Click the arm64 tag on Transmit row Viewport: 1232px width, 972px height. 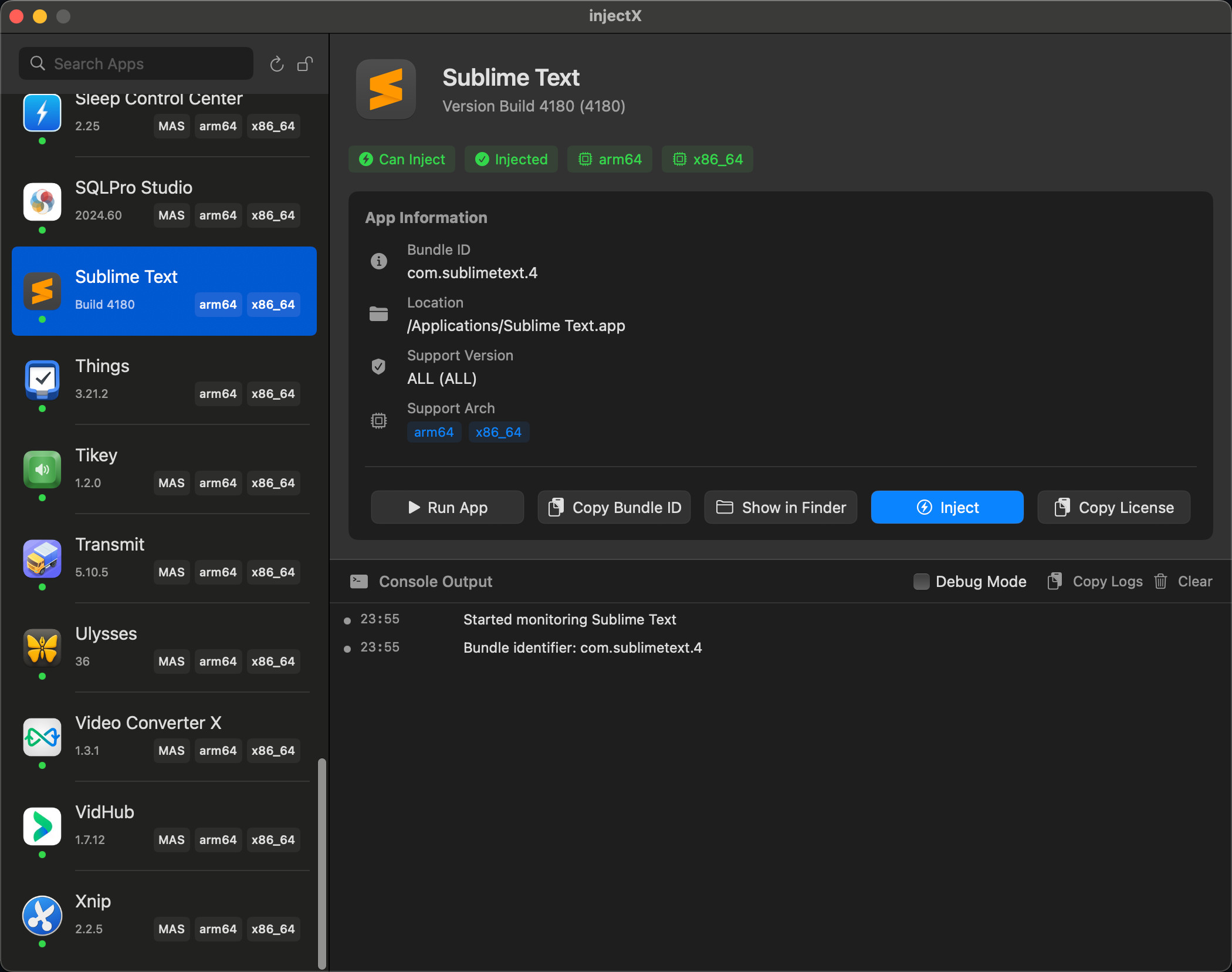[218, 572]
